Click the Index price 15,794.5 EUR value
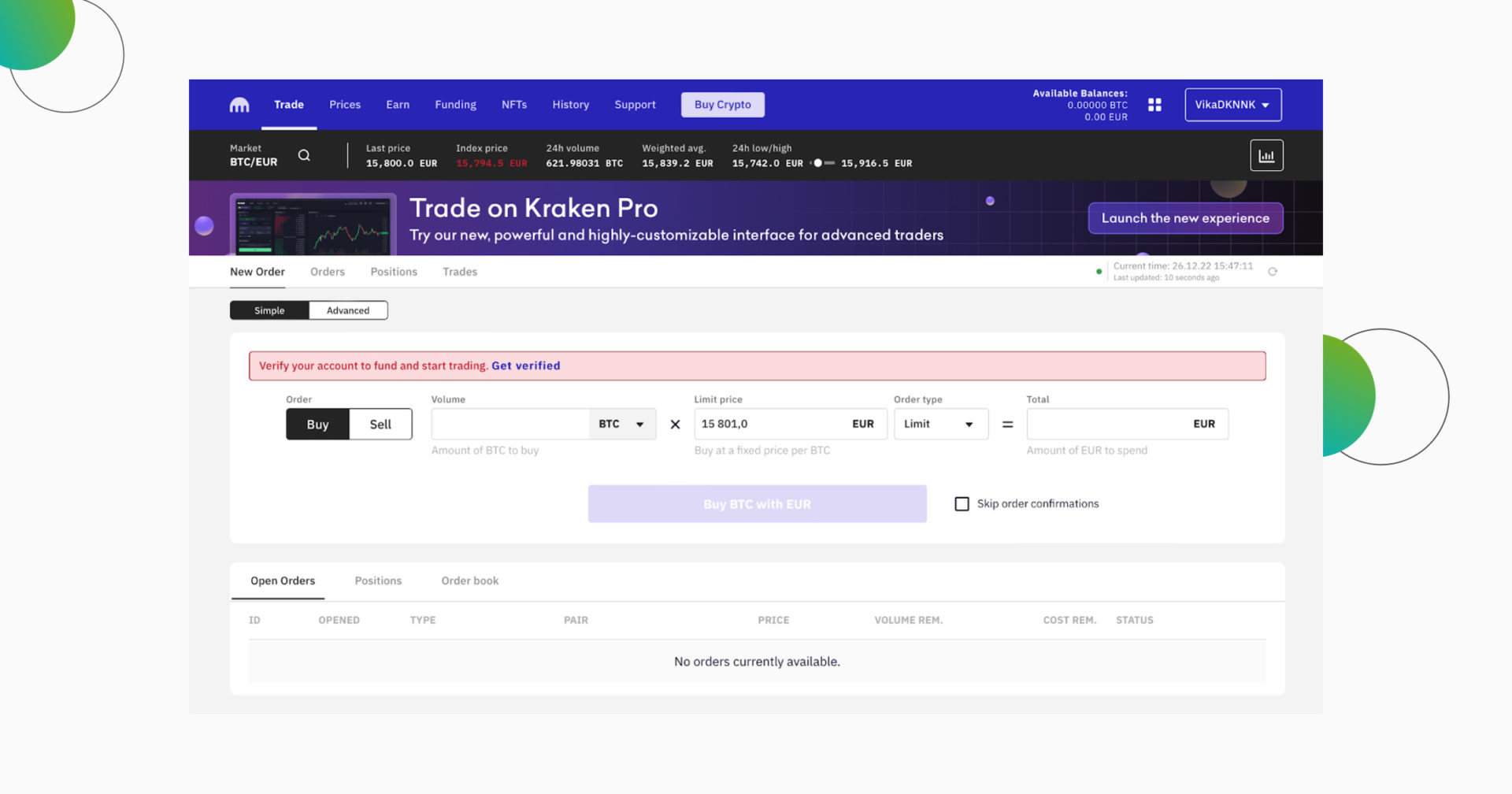This screenshot has height=794, width=1512. point(491,163)
